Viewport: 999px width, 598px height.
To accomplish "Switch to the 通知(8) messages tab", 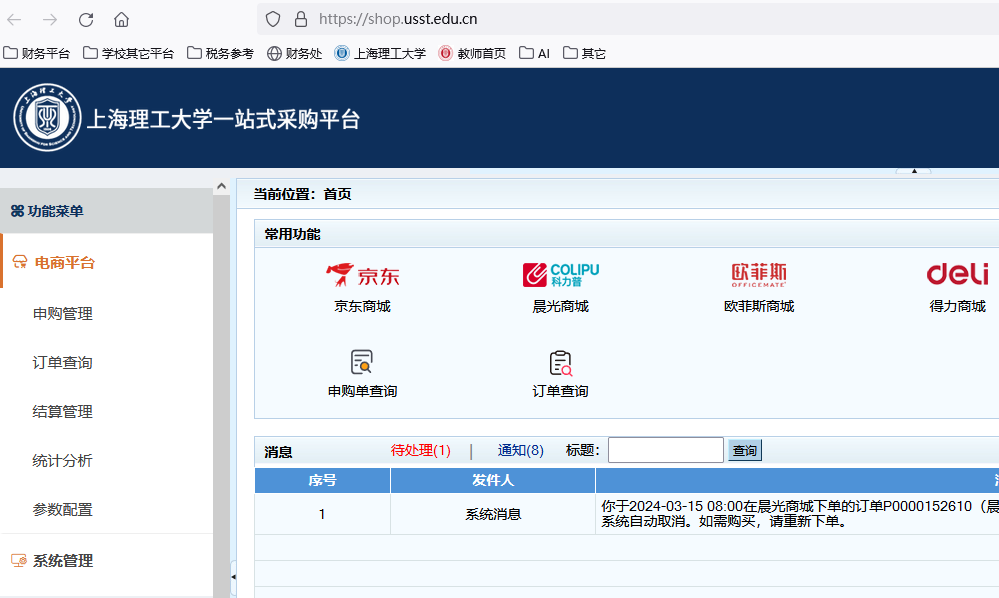I will [521, 450].
